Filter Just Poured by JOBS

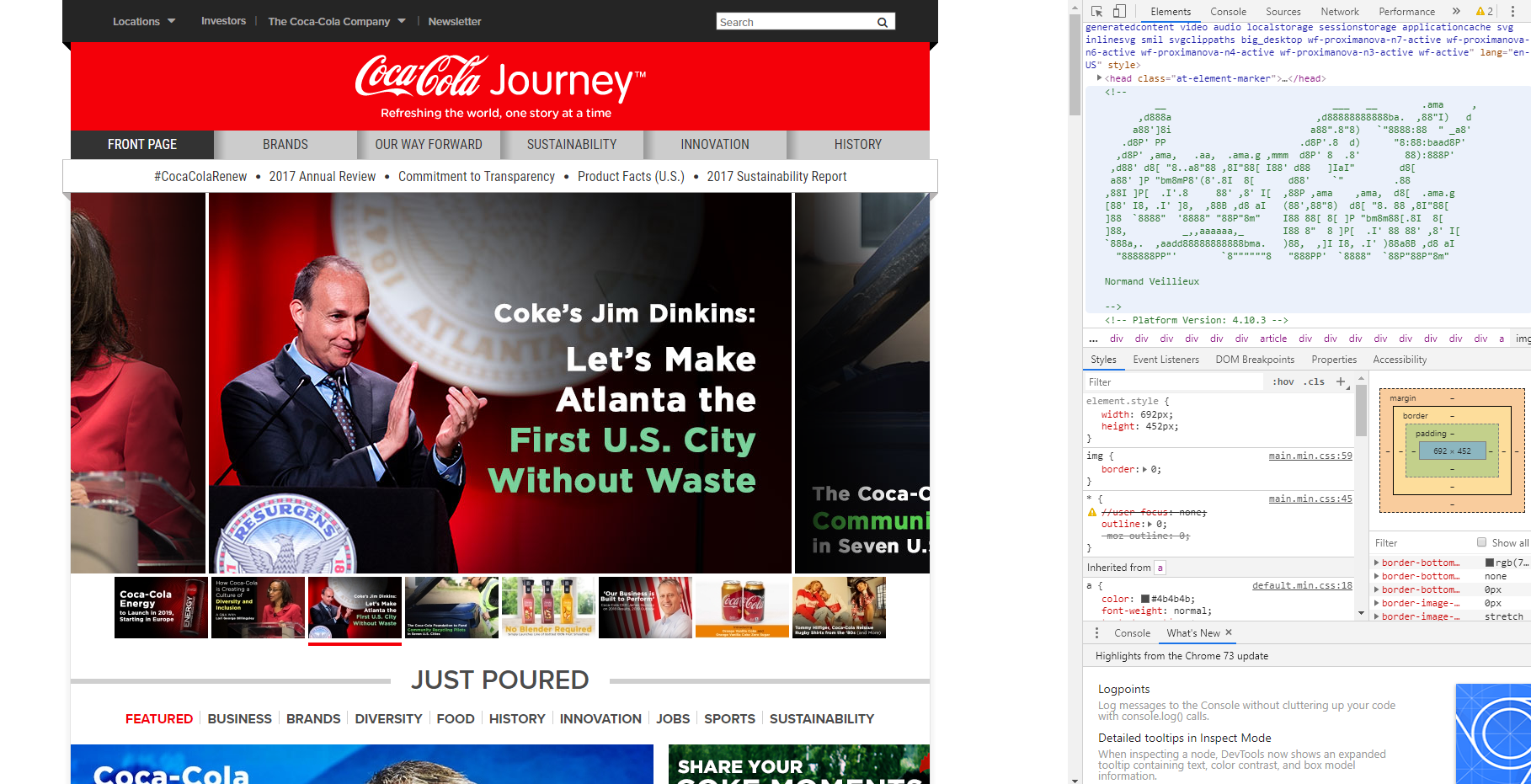673,719
